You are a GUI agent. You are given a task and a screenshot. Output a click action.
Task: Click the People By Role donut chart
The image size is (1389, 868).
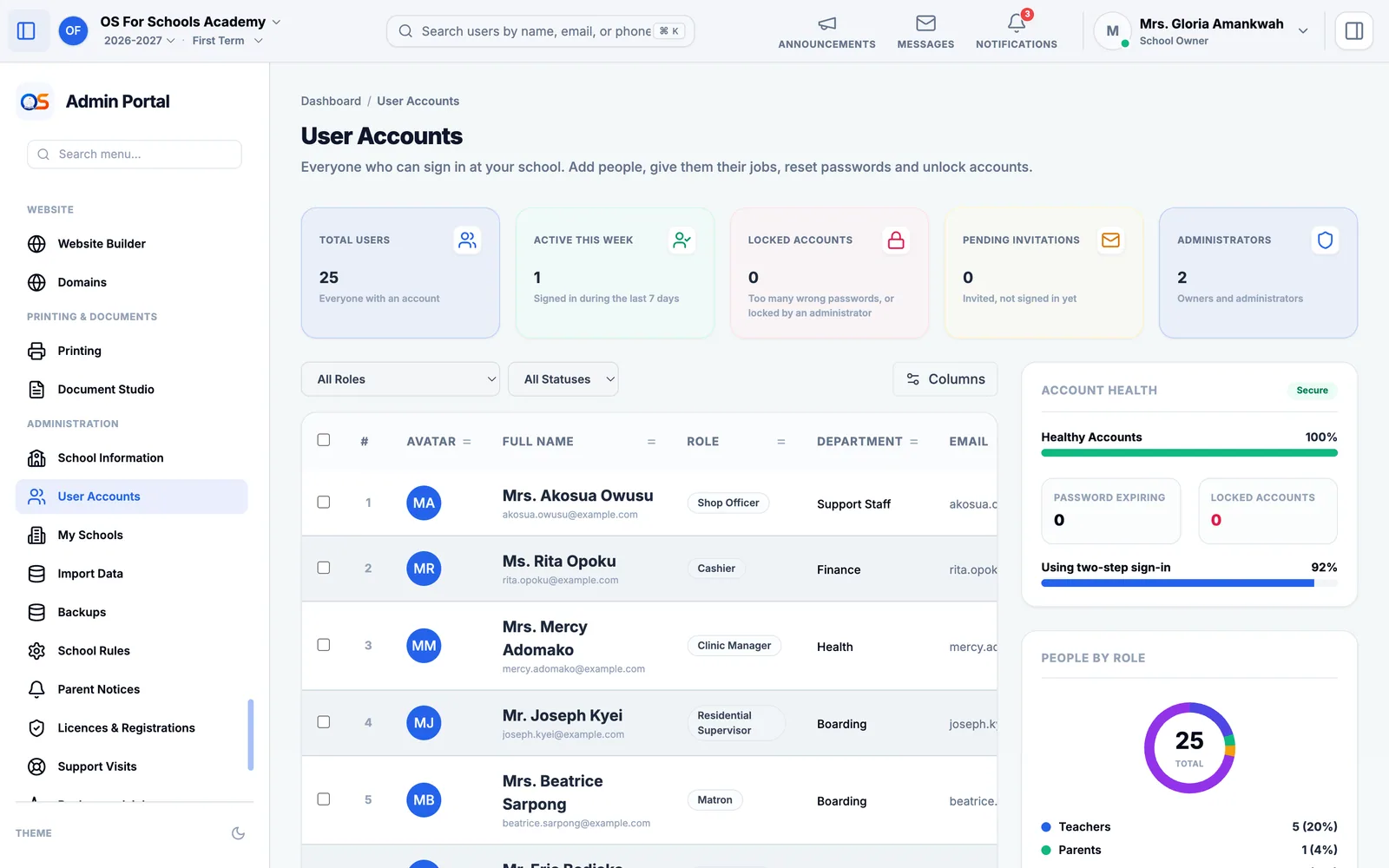(x=1189, y=748)
